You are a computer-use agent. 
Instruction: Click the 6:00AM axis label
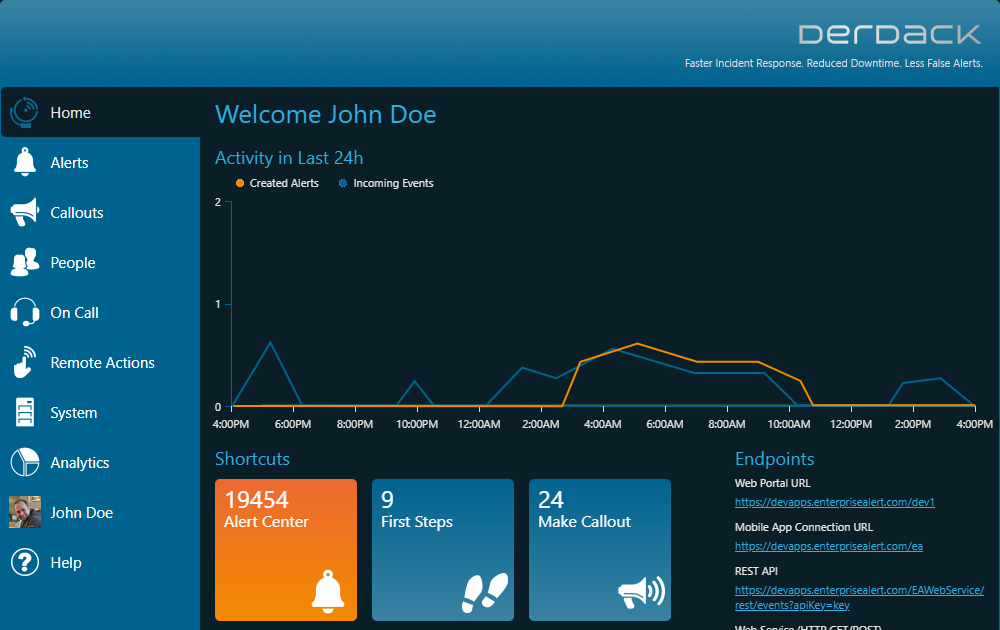click(x=665, y=424)
